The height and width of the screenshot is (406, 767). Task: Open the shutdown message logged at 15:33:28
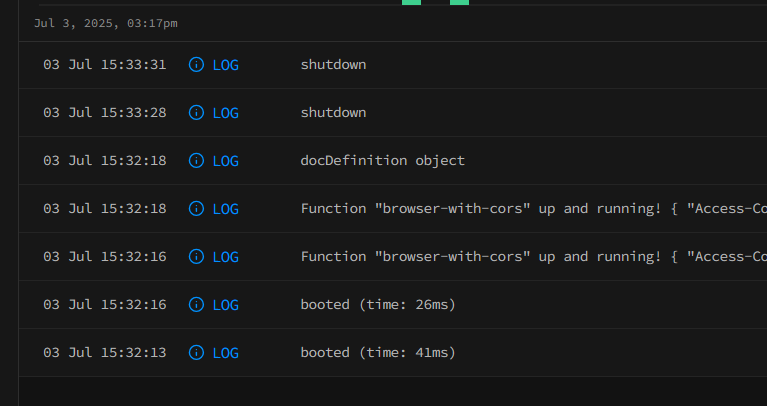(333, 113)
